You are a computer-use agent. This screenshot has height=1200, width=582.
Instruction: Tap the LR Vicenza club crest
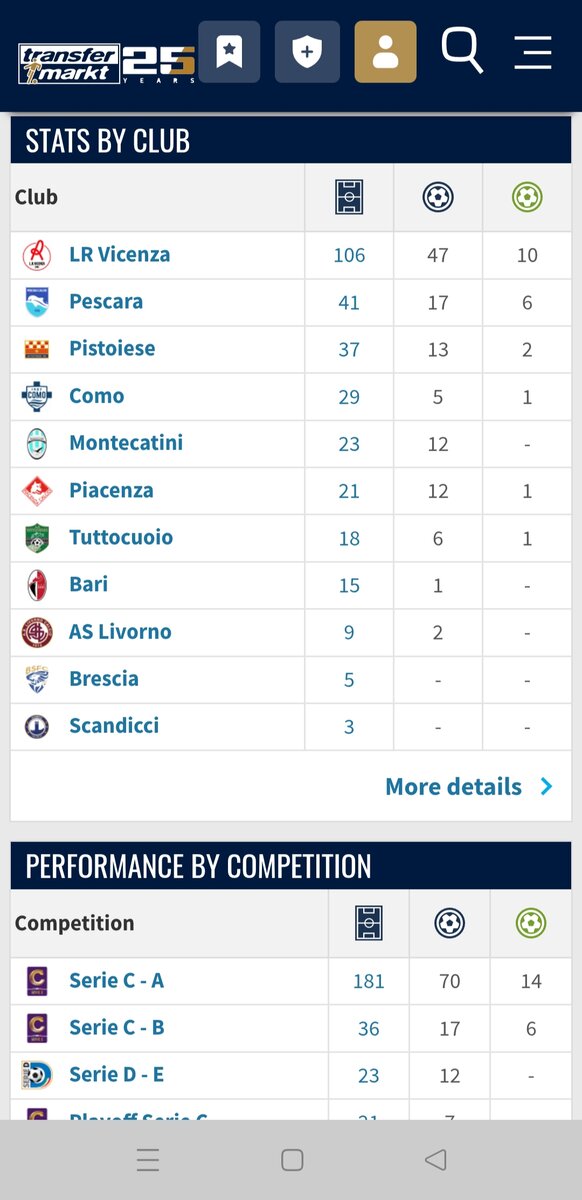click(36, 255)
